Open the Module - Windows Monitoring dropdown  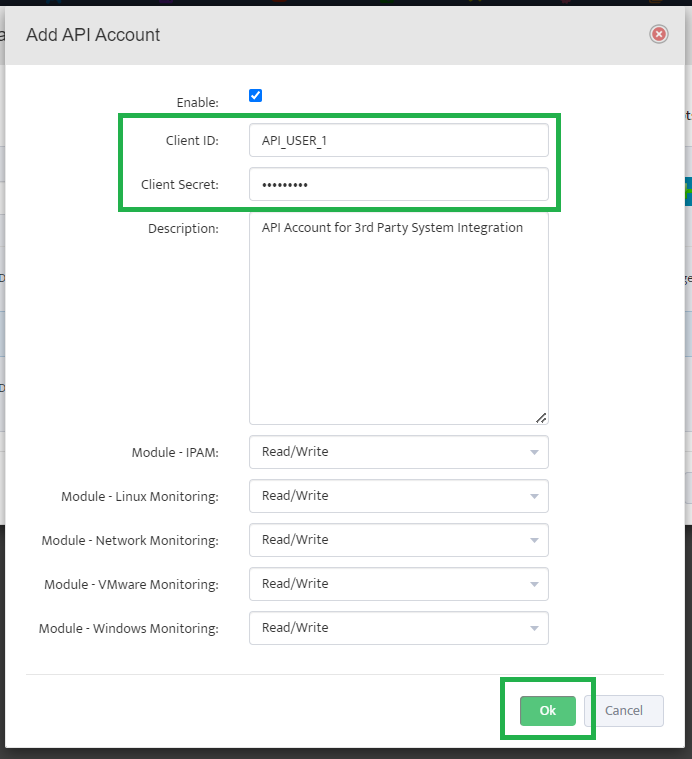[399, 628]
